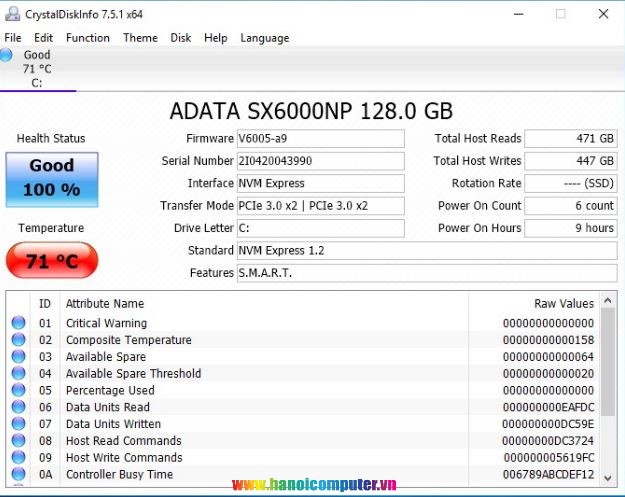Click the Power On Count value 6 count
Screen dimensions: 625x497
[571, 206]
